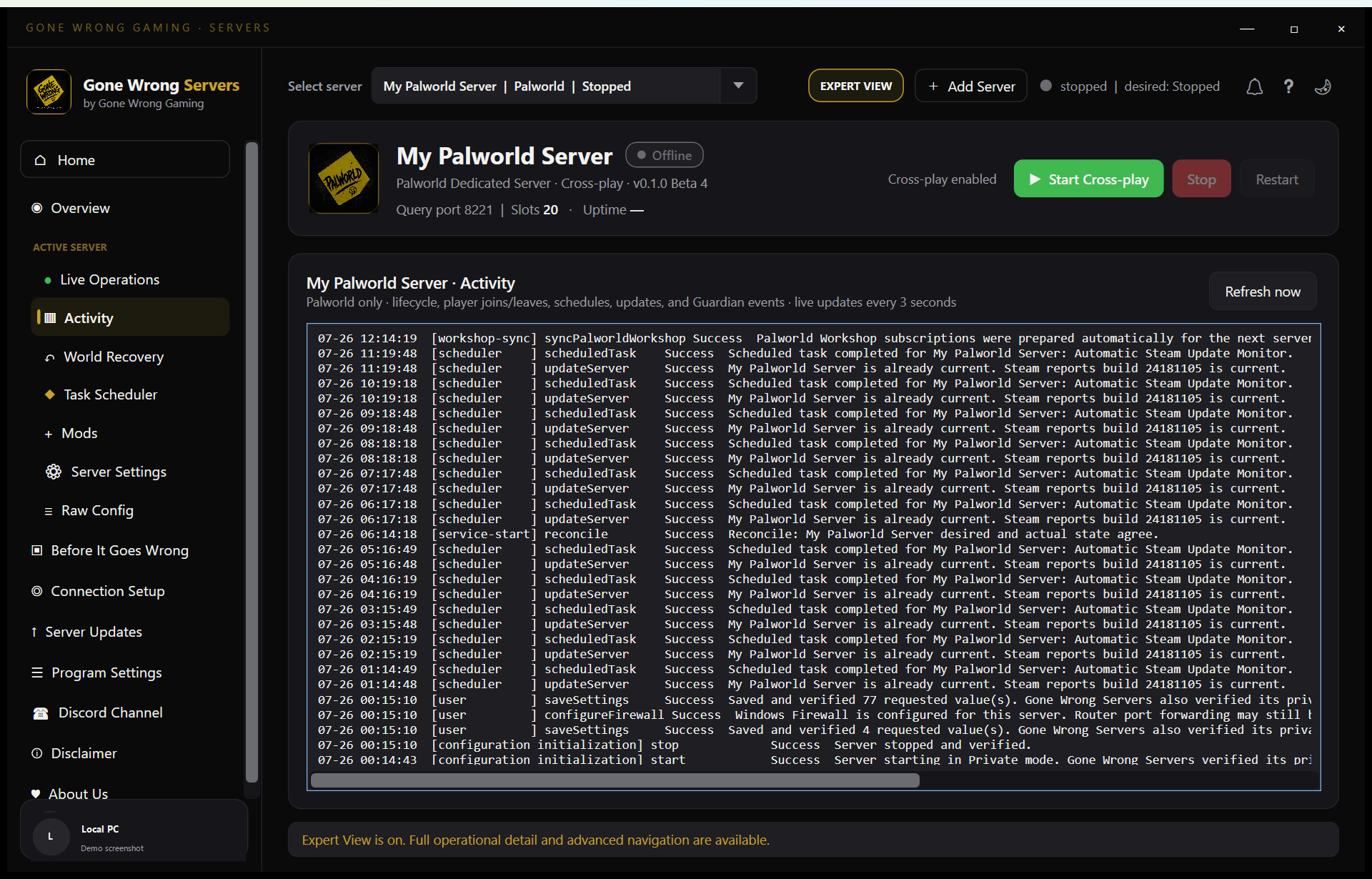Click the Disclaimer info icon
This screenshot has height=879, width=1372.
[37, 753]
